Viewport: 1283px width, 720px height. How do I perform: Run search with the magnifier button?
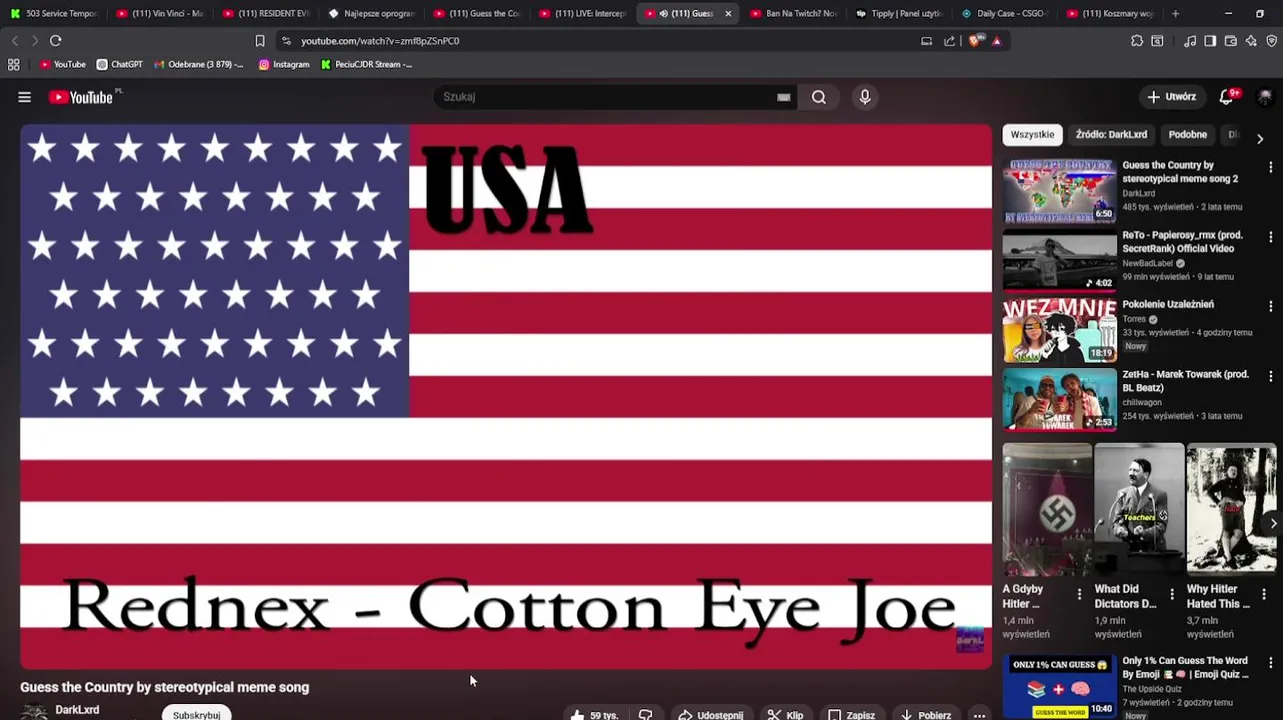point(819,97)
